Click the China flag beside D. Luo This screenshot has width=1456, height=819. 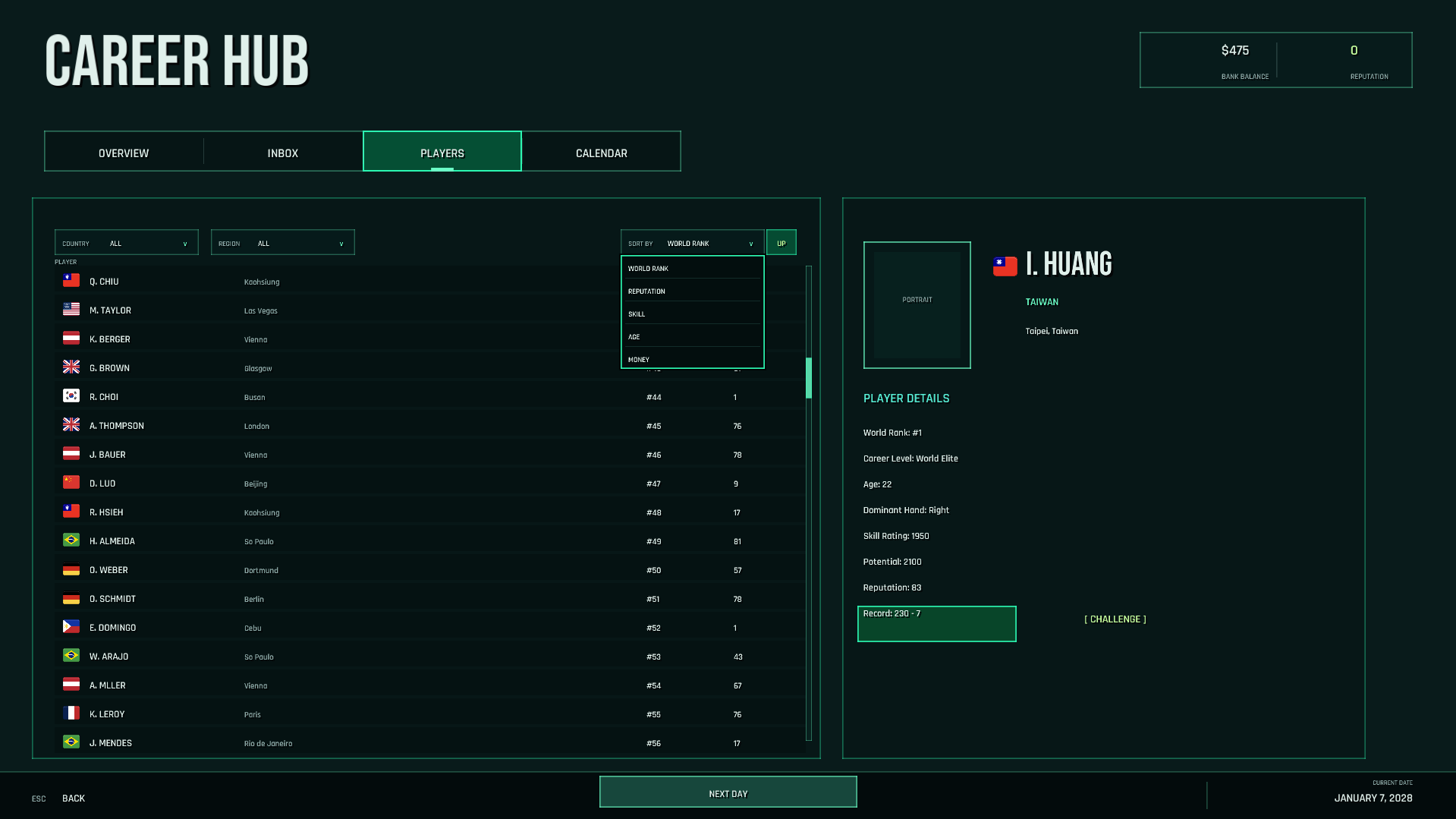[71, 482]
